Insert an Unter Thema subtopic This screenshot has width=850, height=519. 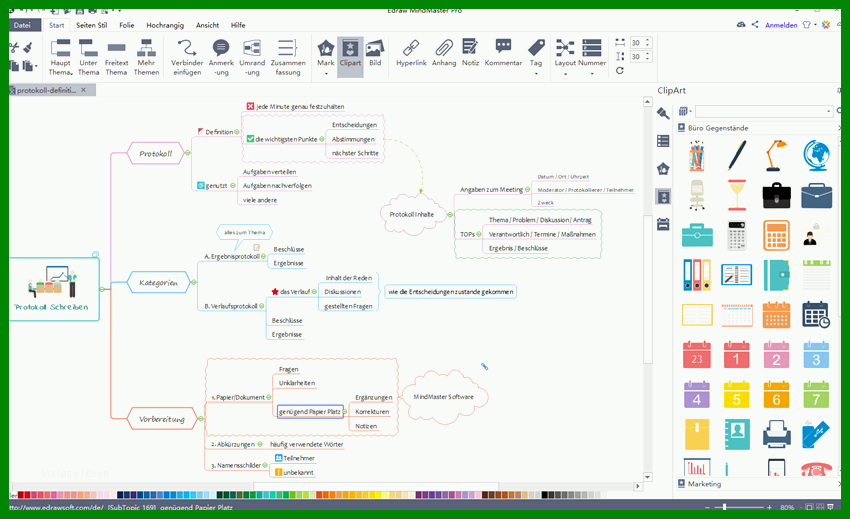click(x=88, y=57)
